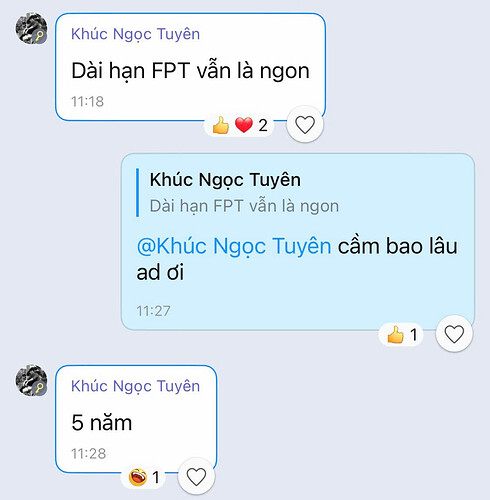Open thumbs-up reaction on 11:27 message

coord(401,334)
